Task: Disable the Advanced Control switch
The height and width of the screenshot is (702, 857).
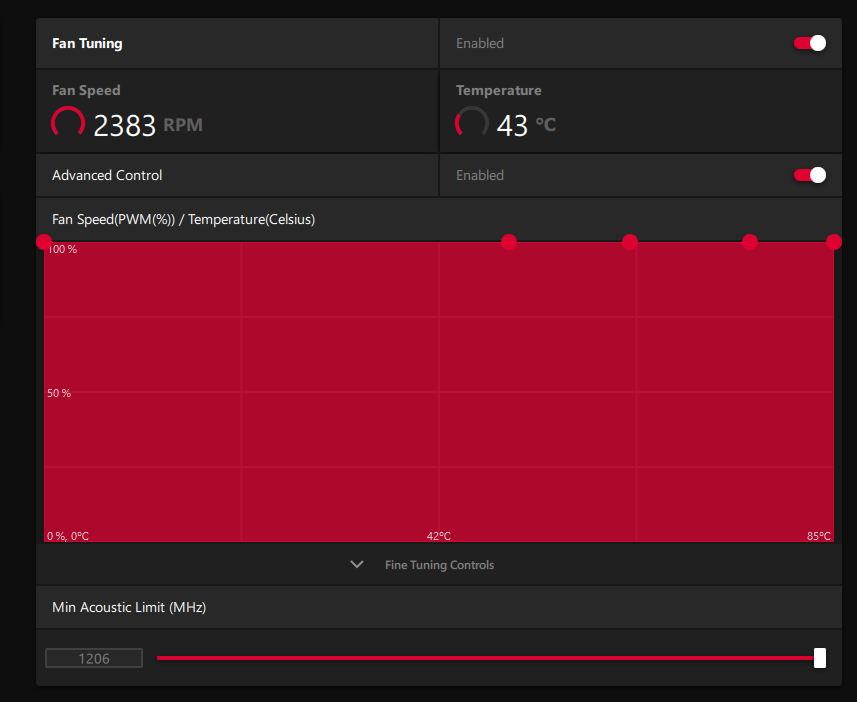Action: click(809, 175)
